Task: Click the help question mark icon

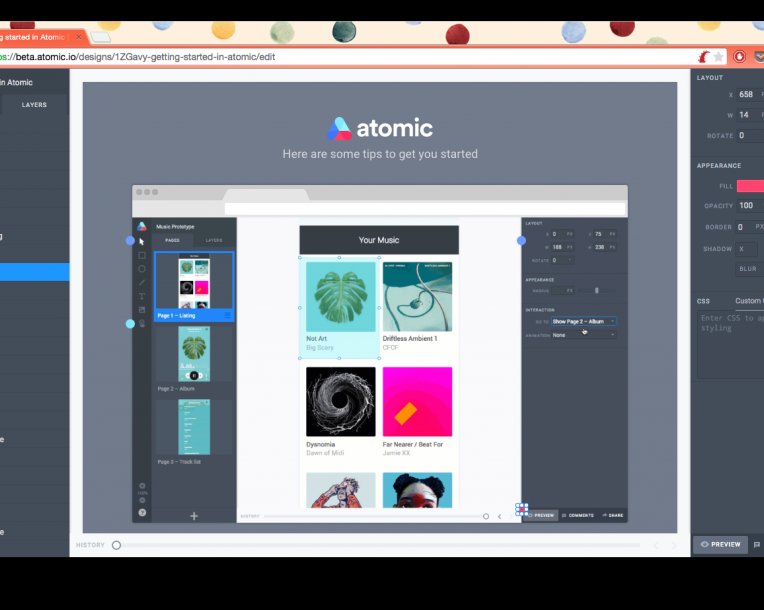Action: click(x=142, y=513)
